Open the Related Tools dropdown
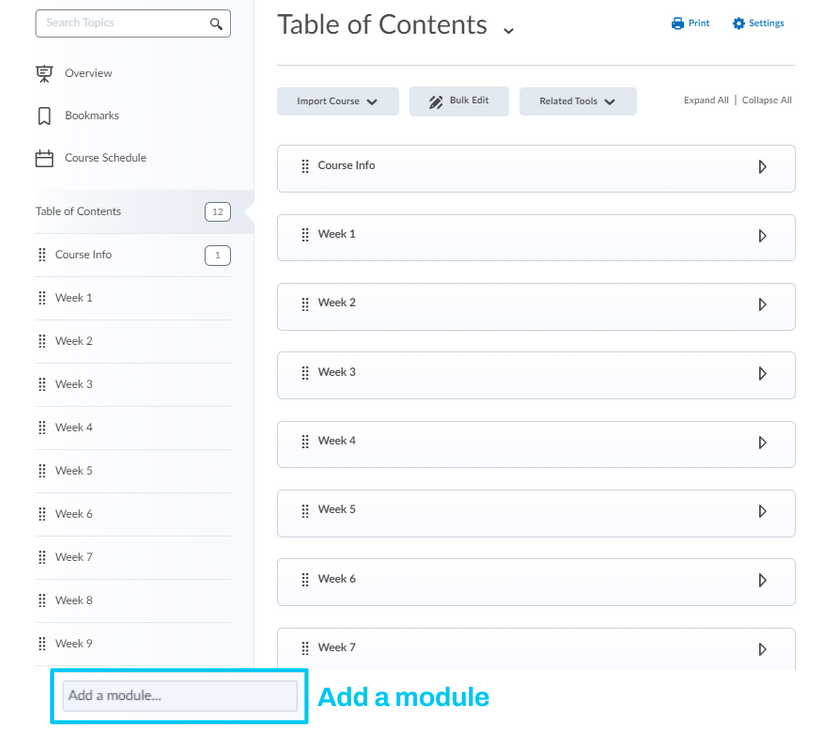 pyautogui.click(x=577, y=102)
